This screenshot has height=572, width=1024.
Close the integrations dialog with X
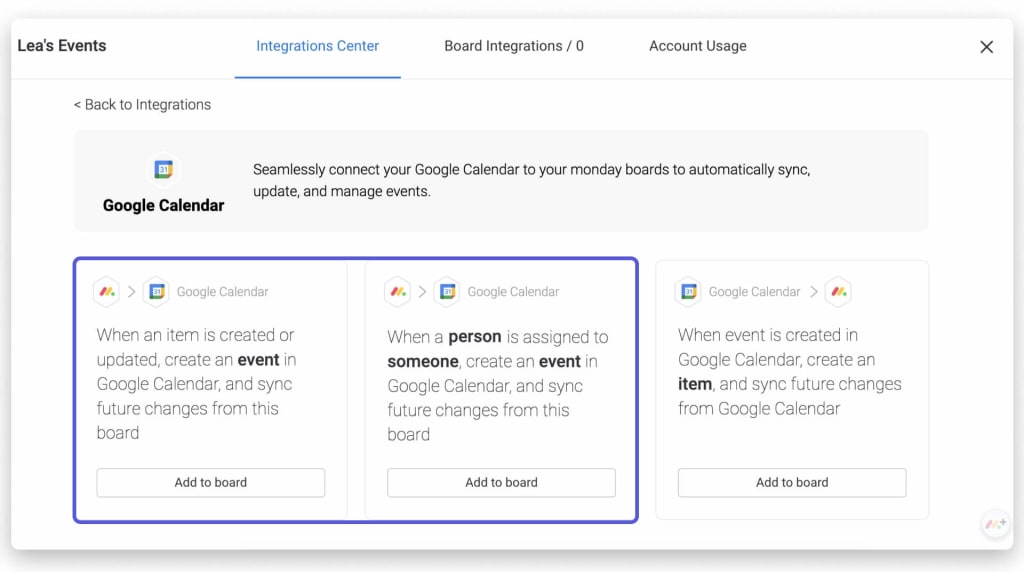point(986,47)
